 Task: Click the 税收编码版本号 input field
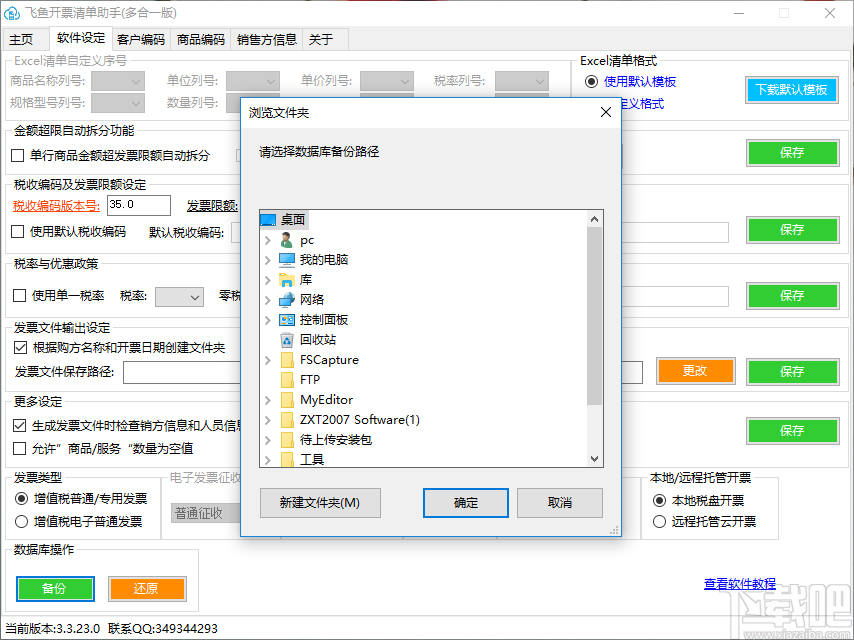138,205
